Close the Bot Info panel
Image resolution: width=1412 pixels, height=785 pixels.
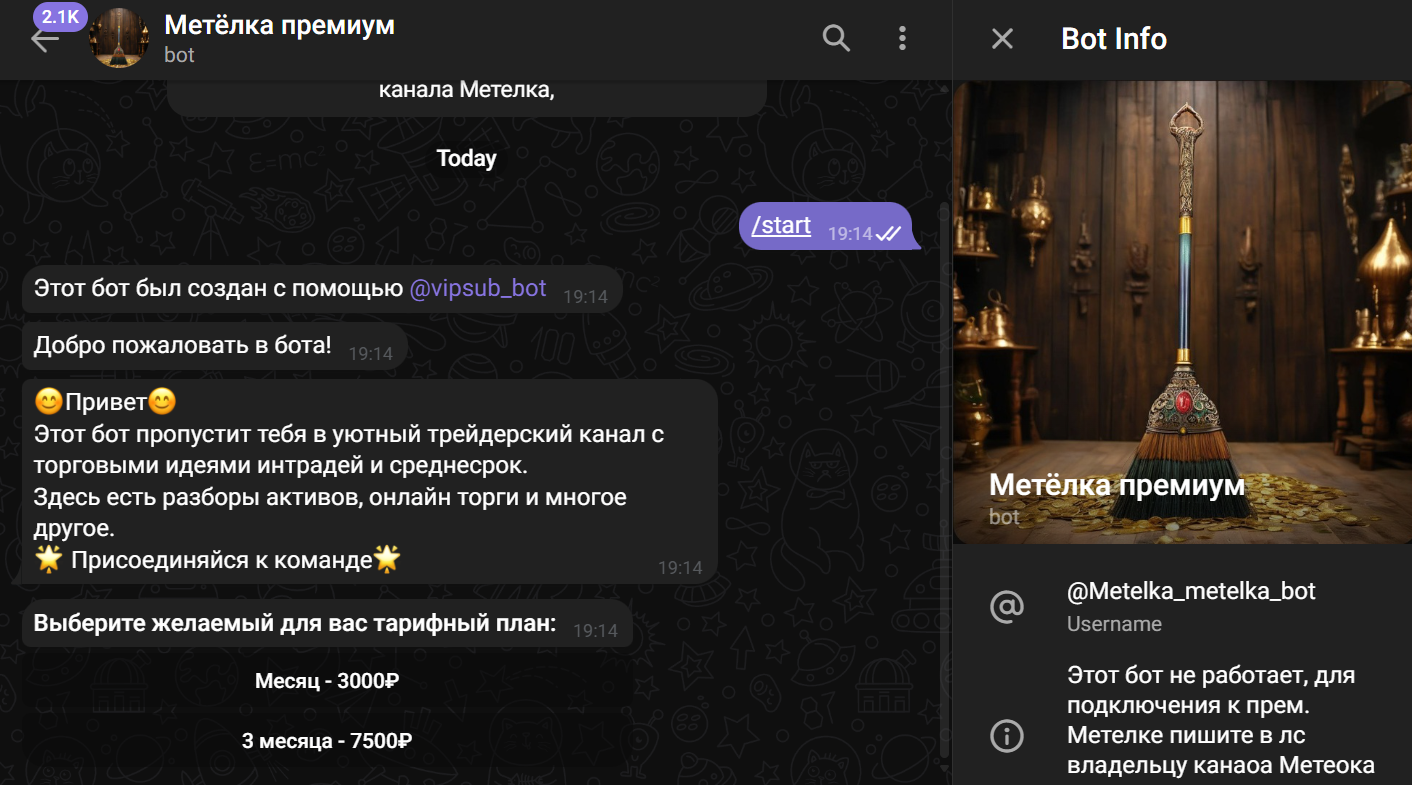tap(1002, 39)
